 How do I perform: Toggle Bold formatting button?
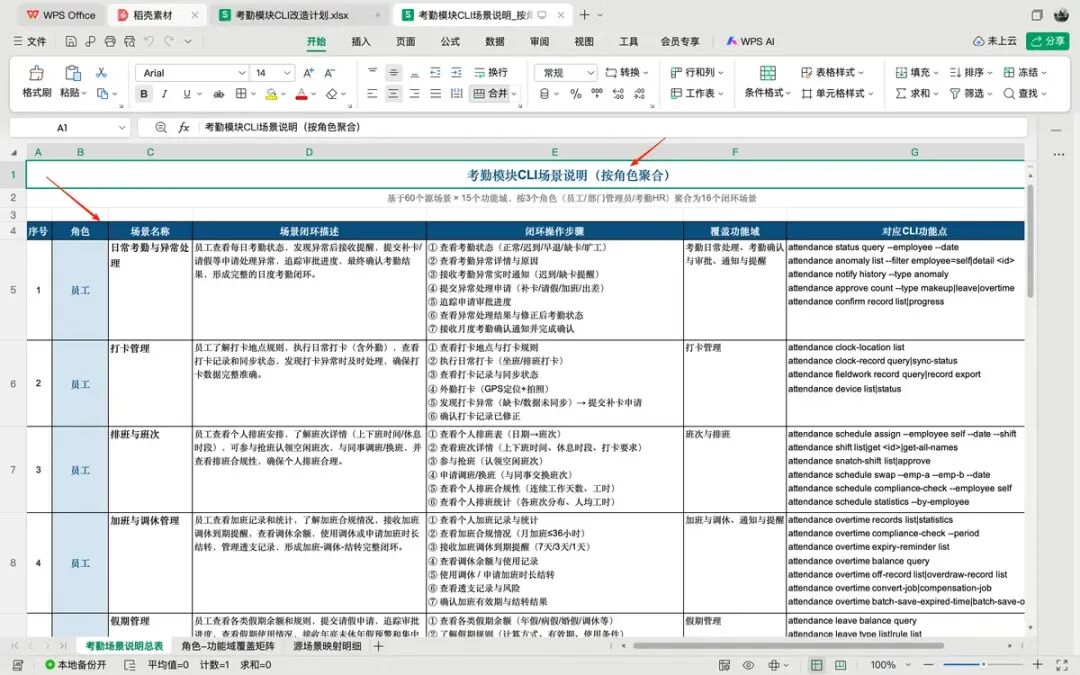[144, 94]
